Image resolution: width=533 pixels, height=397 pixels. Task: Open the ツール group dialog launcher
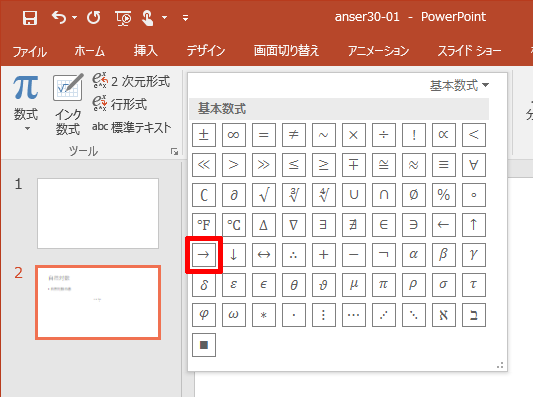174,152
